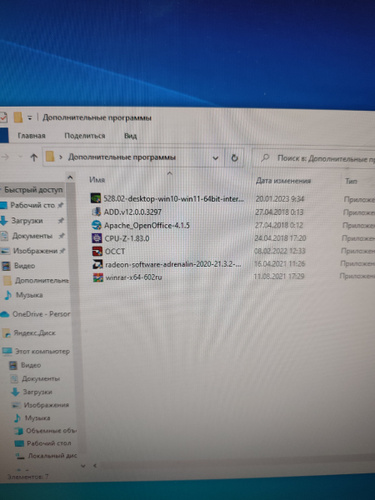Open the Поделиться ribbon tab
The image size is (375, 500).
(85, 136)
